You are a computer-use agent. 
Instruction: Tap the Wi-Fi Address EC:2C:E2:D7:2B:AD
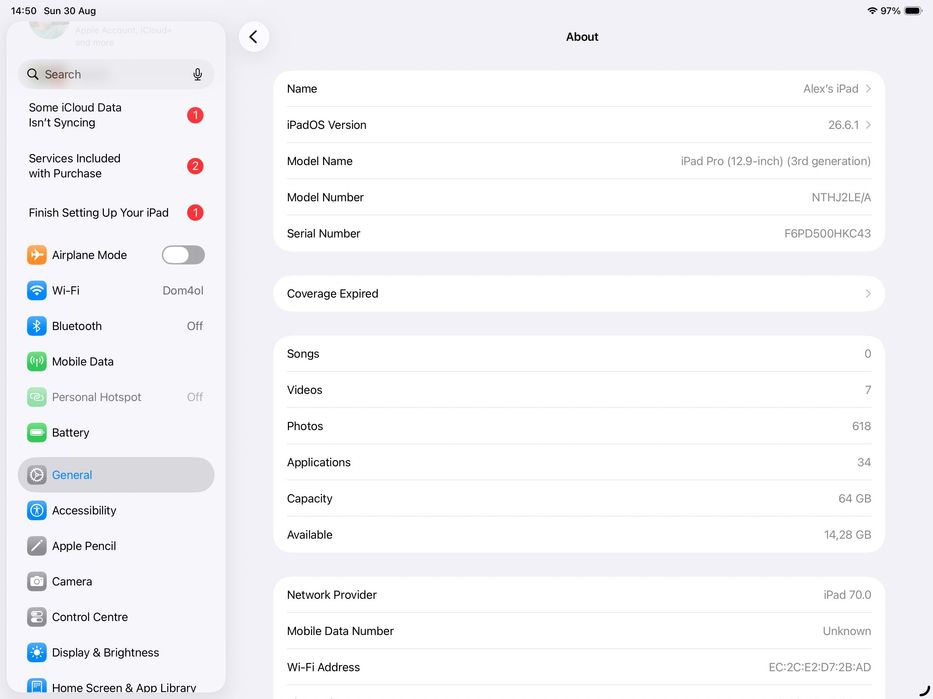pos(819,667)
